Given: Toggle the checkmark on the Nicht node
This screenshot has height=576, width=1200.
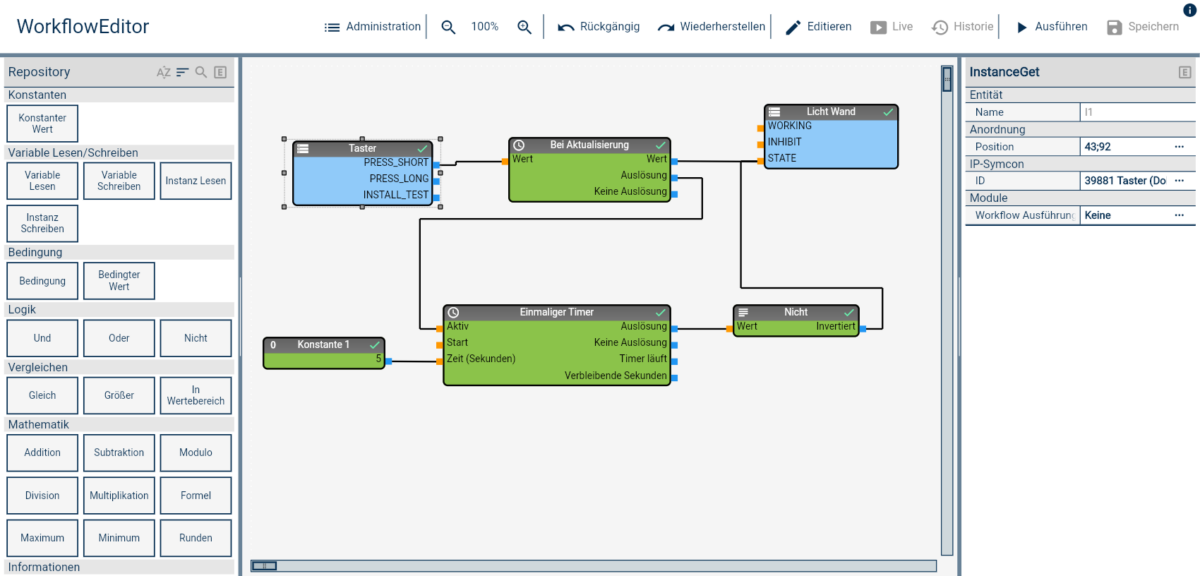Looking at the screenshot, I should pyautogui.click(x=849, y=311).
